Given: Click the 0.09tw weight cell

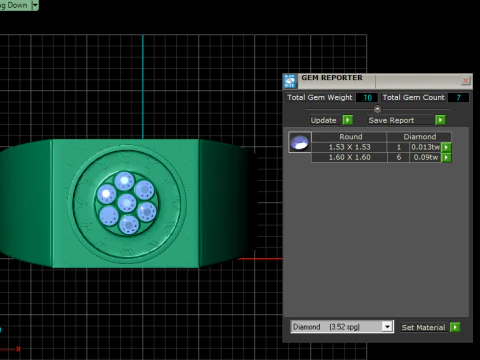Looking at the screenshot, I should pos(425,157).
